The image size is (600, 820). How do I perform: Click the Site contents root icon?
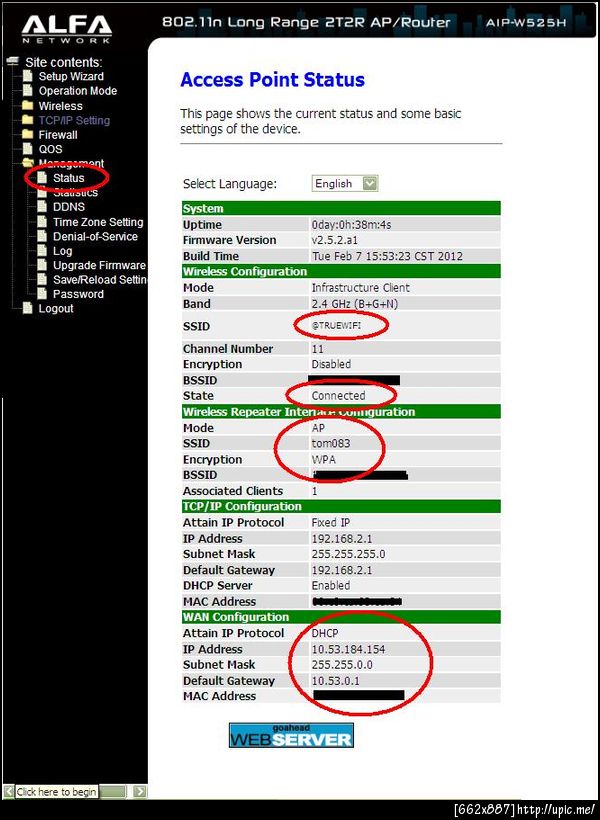tap(13, 61)
